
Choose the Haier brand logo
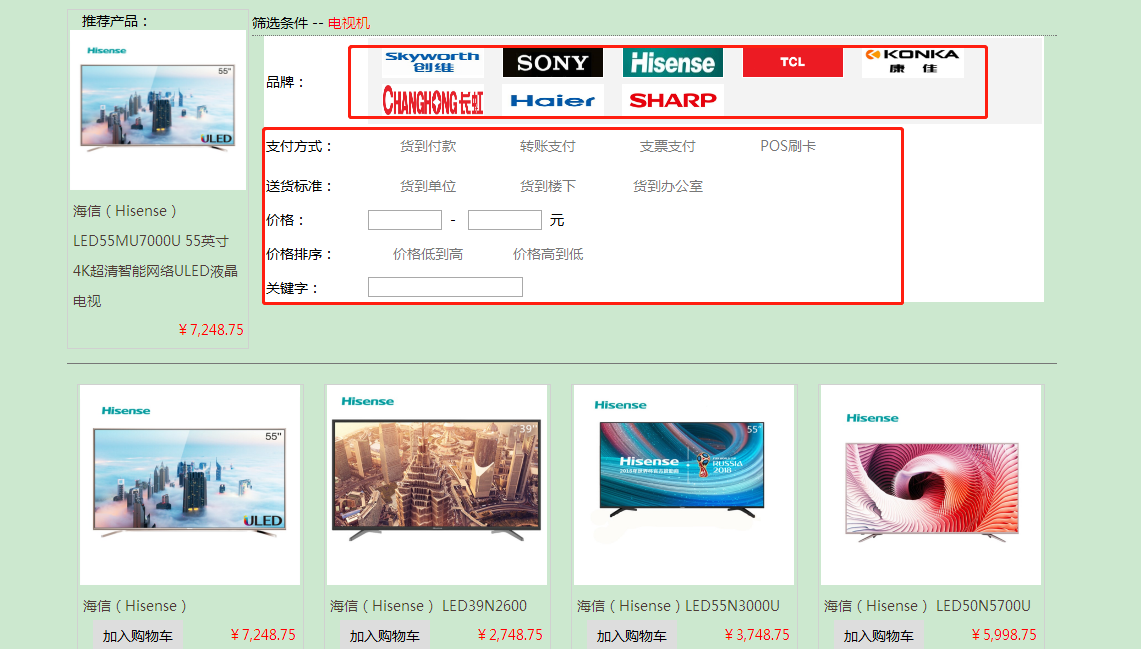pyautogui.click(x=553, y=100)
